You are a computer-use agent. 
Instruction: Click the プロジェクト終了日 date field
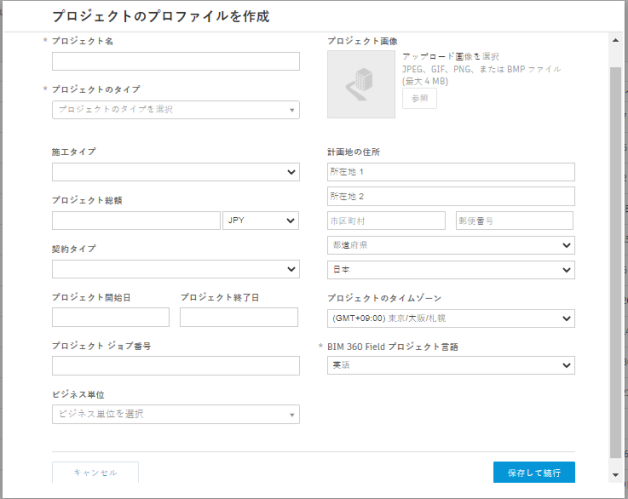coord(239,317)
